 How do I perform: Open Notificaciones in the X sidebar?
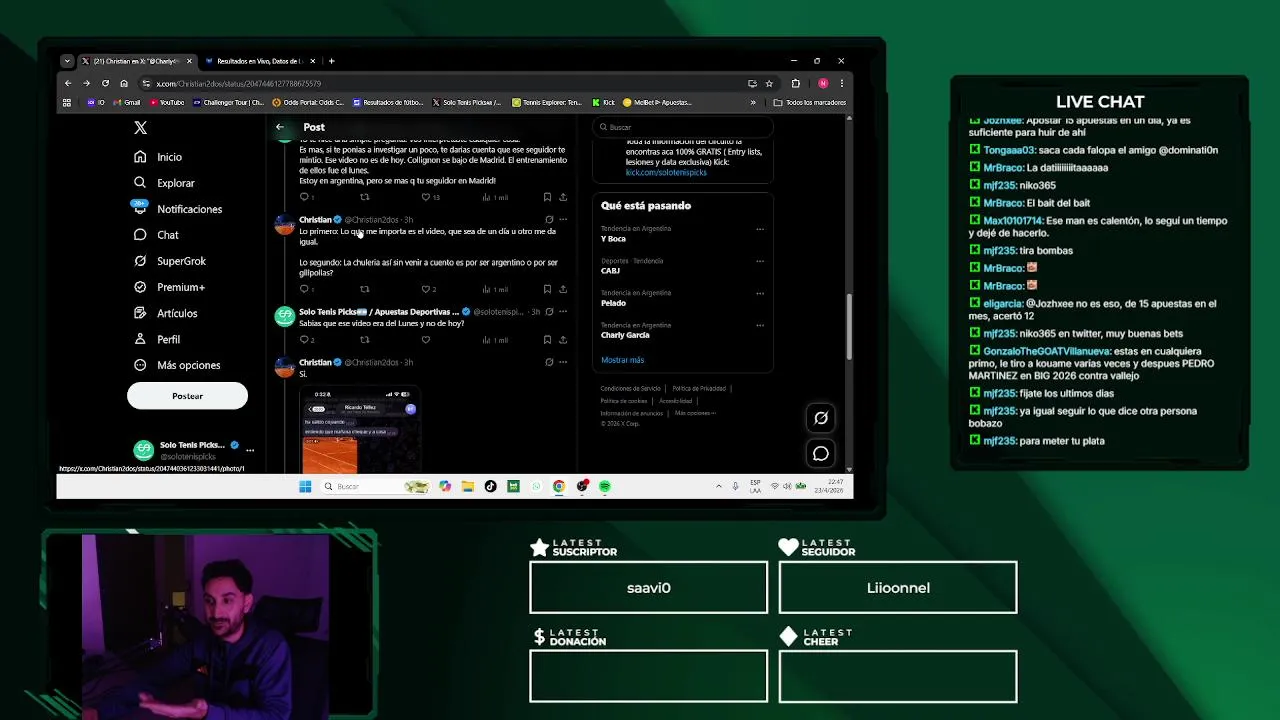pos(178,209)
